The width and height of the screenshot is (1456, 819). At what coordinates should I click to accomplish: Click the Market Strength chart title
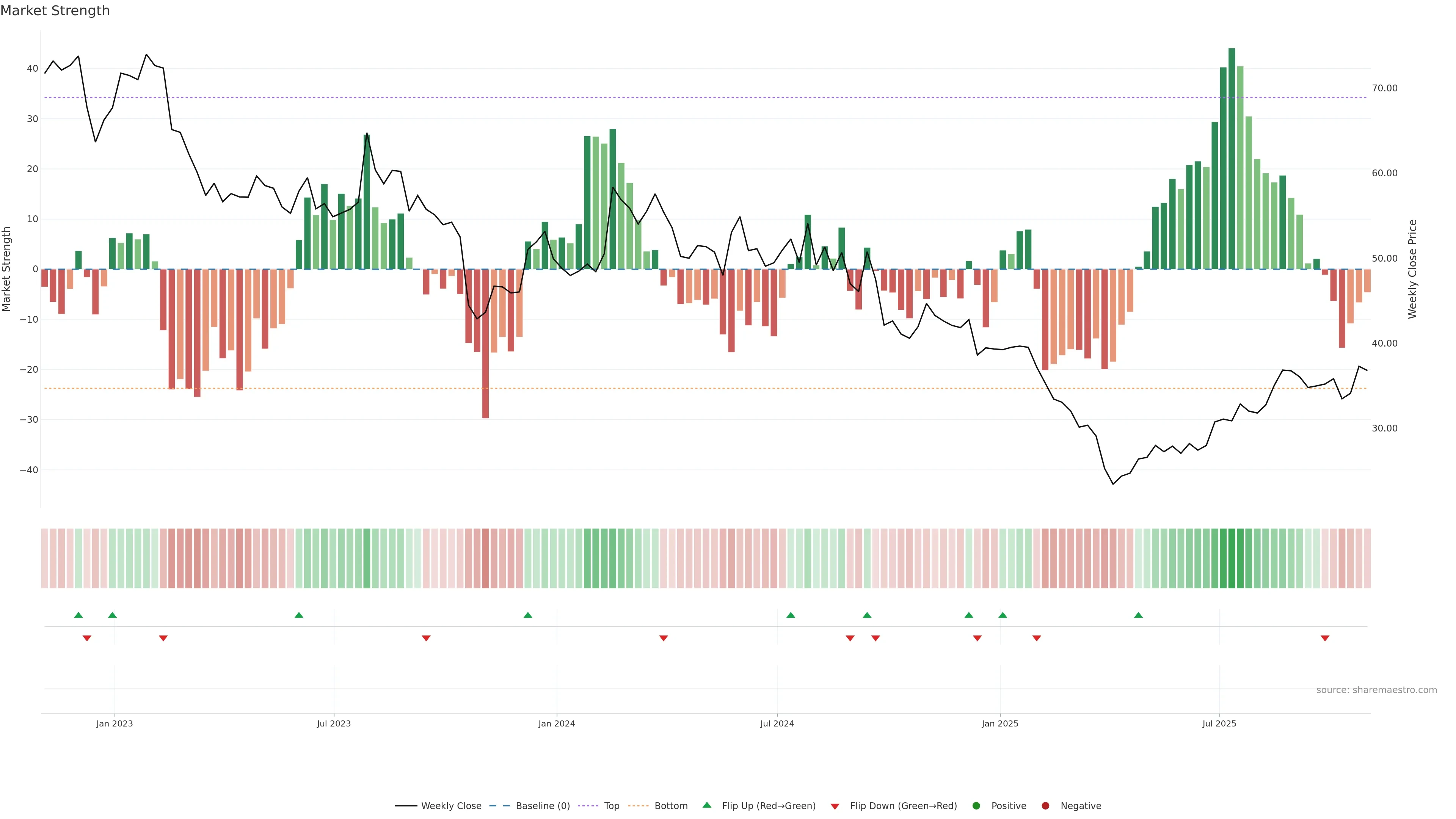click(x=55, y=11)
